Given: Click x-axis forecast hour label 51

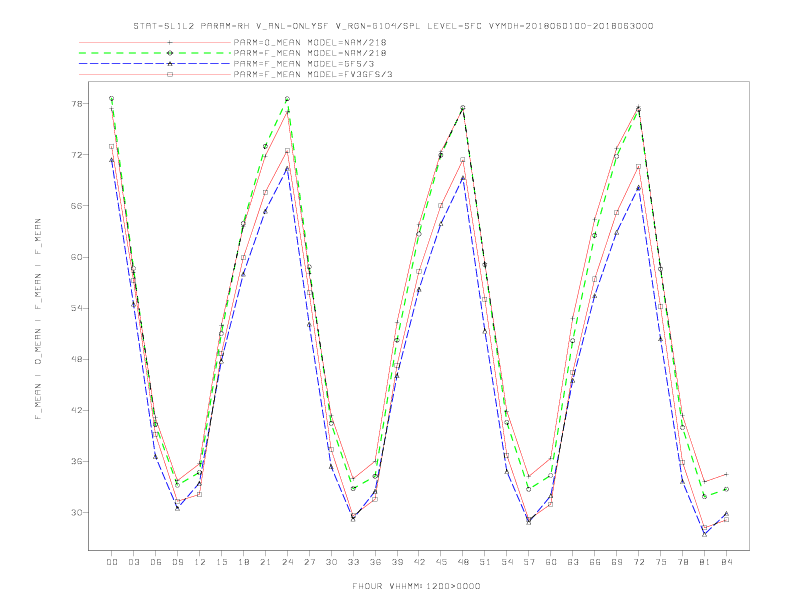Looking at the screenshot, I should pos(485,562).
